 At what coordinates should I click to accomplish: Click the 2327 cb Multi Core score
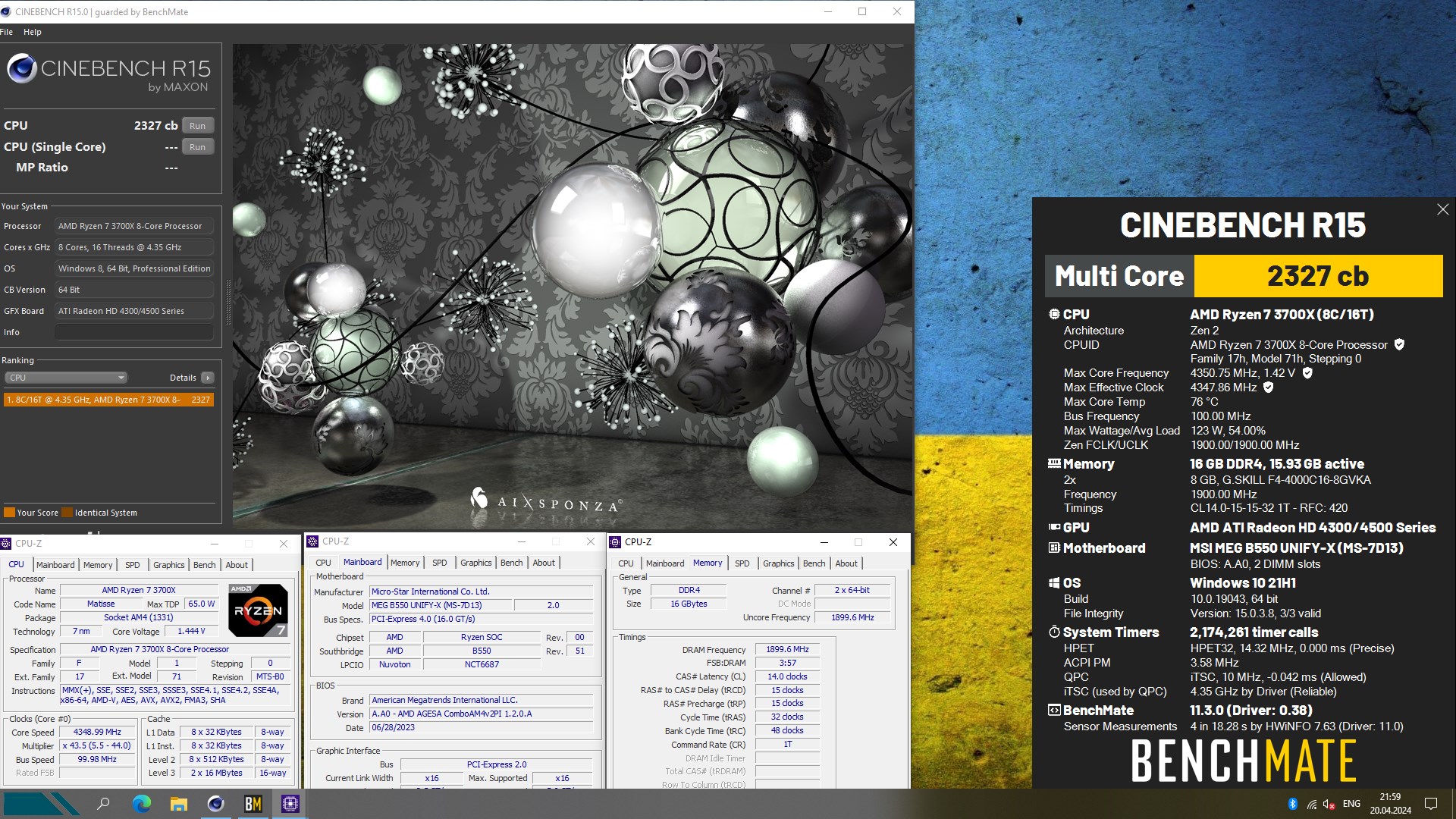click(x=1318, y=276)
